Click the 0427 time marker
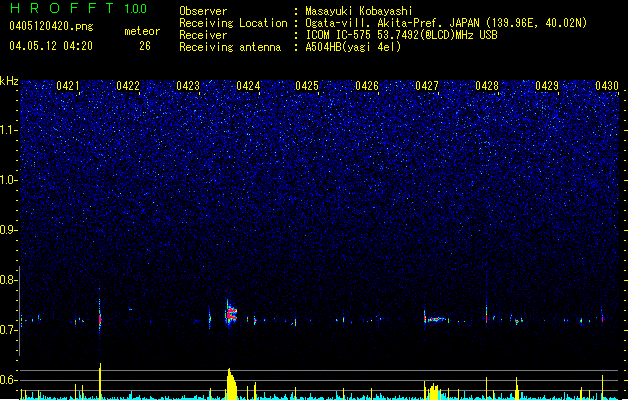629x400 pixels. [x=427, y=86]
